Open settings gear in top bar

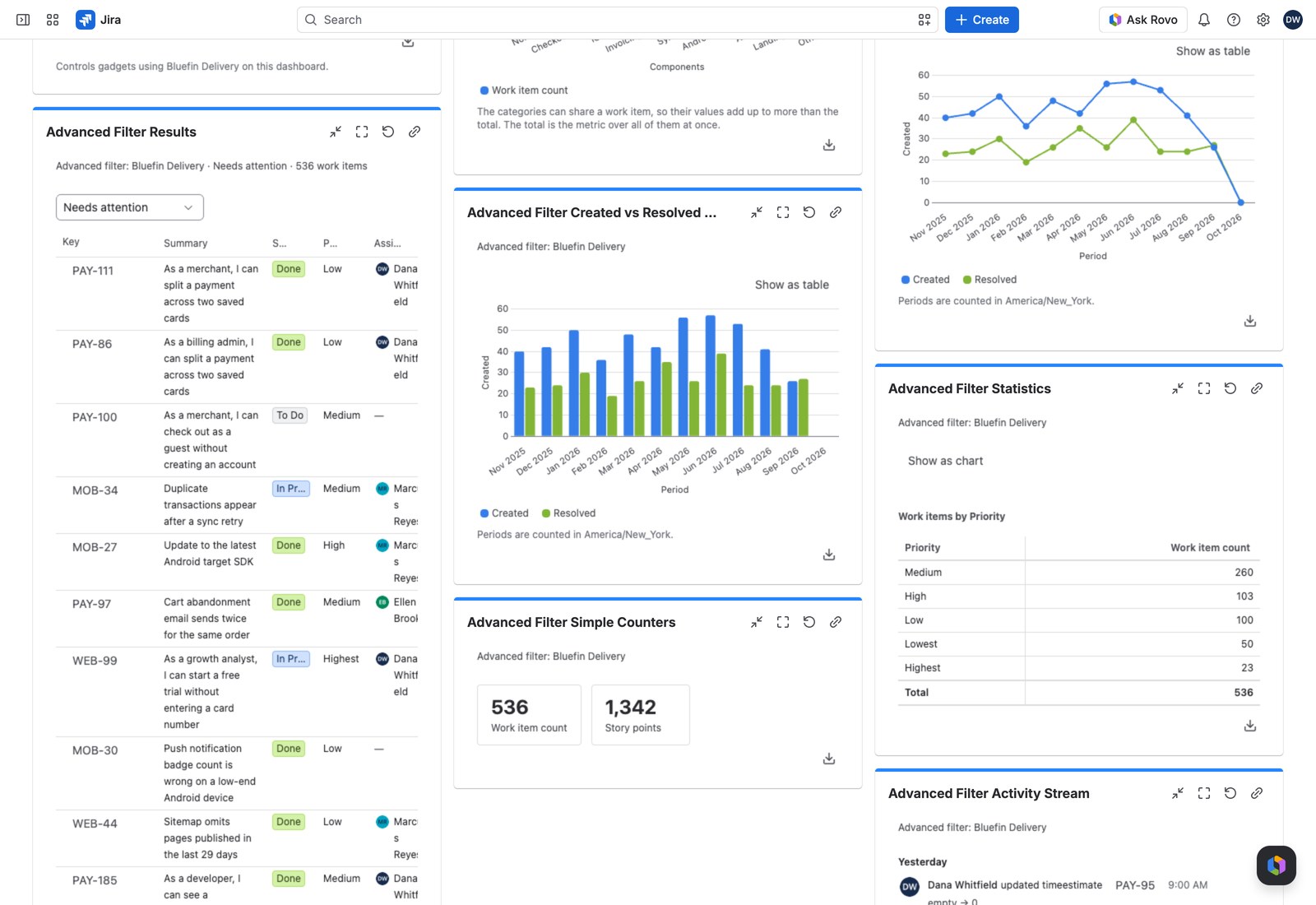coord(1263,20)
